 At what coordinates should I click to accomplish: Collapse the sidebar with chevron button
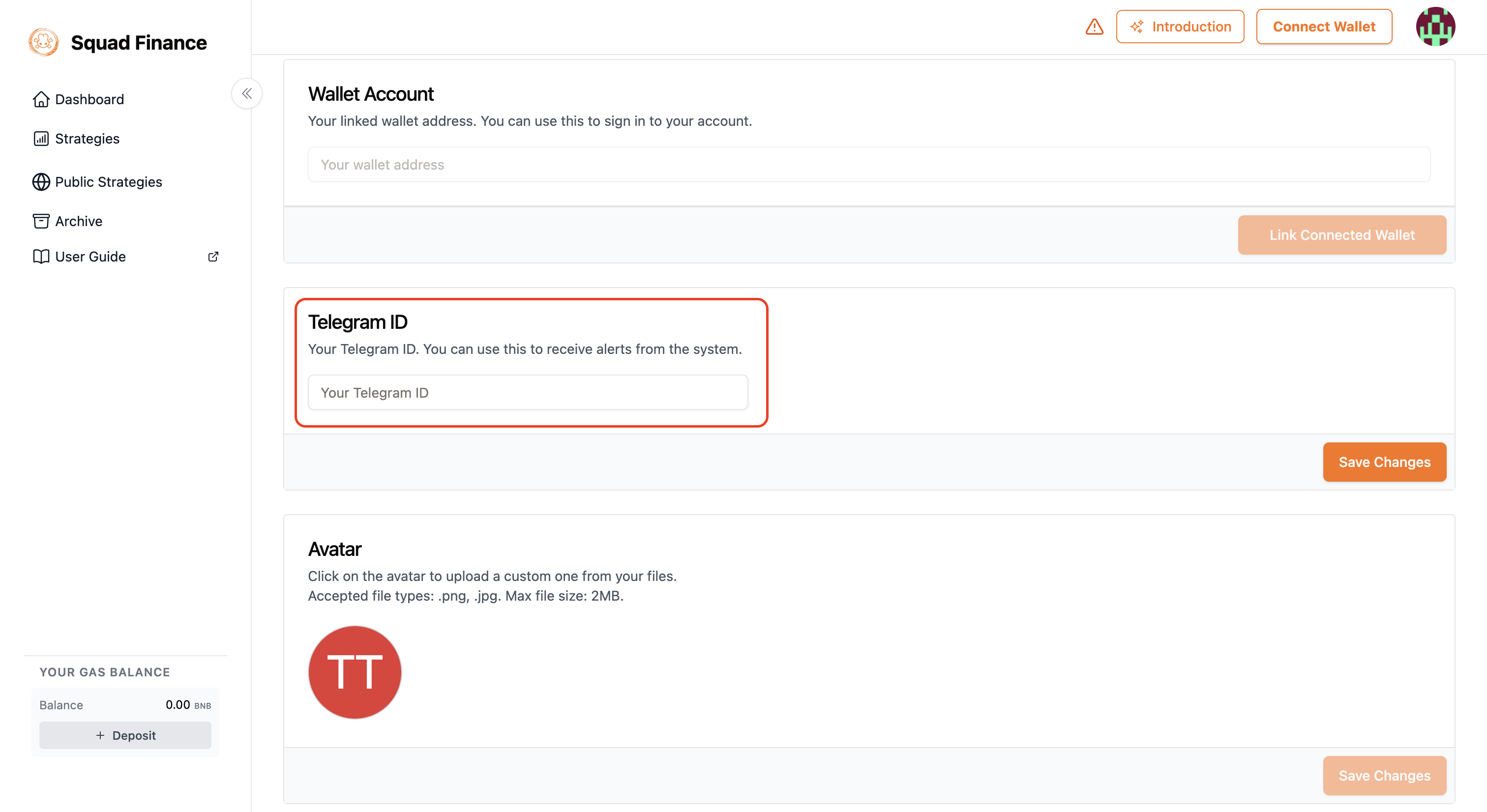tap(246, 93)
